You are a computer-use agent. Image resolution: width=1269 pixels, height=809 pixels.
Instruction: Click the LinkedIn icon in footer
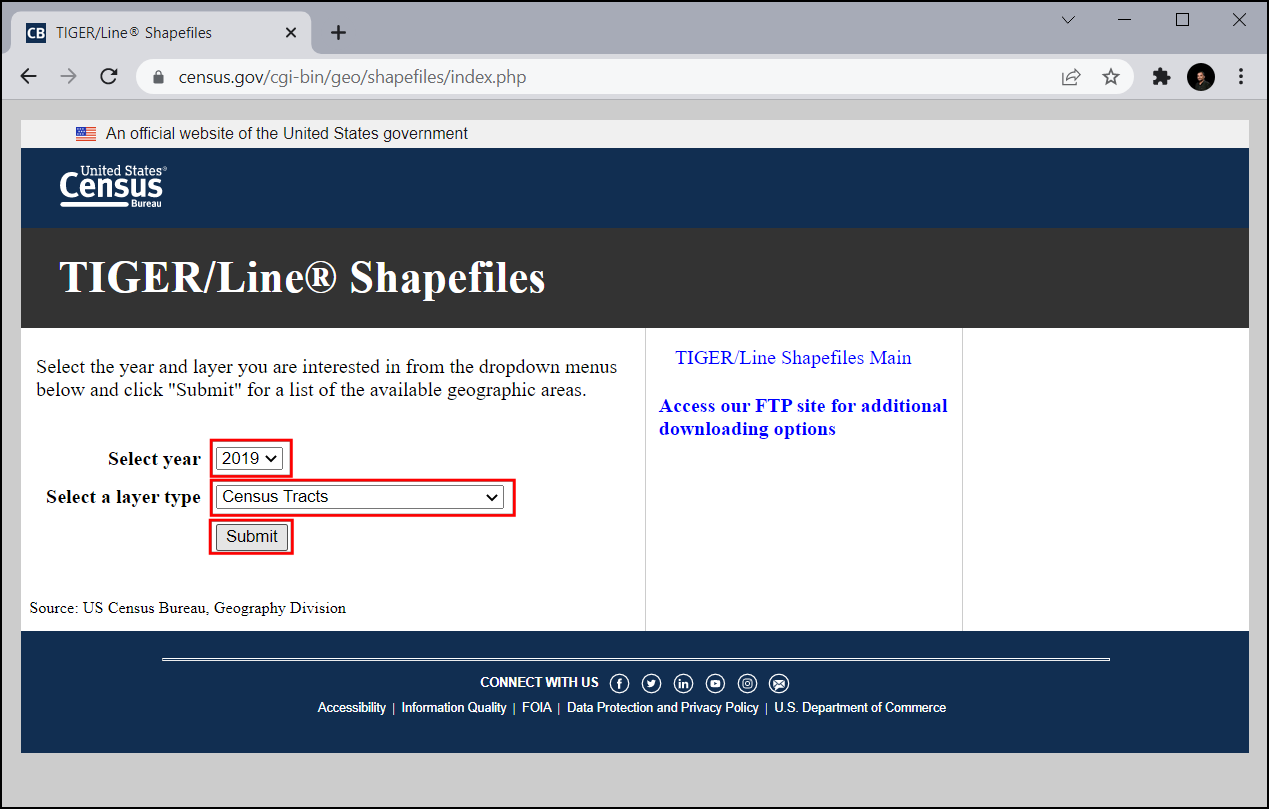tap(683, 683)
